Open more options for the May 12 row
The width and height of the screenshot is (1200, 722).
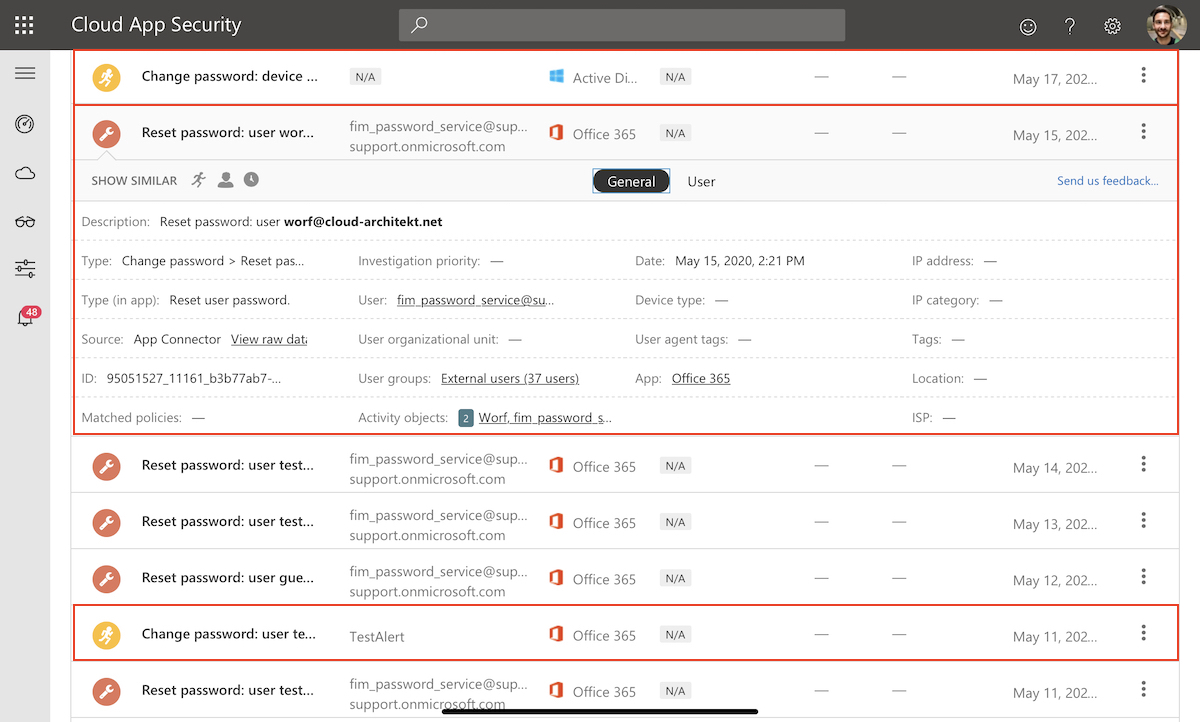1143,576
